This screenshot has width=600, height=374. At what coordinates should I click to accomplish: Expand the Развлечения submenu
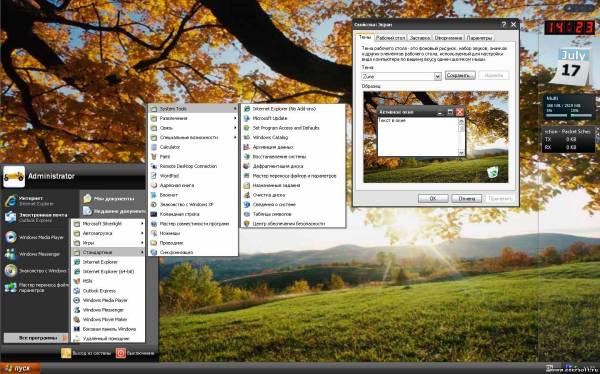coord(193,118)
